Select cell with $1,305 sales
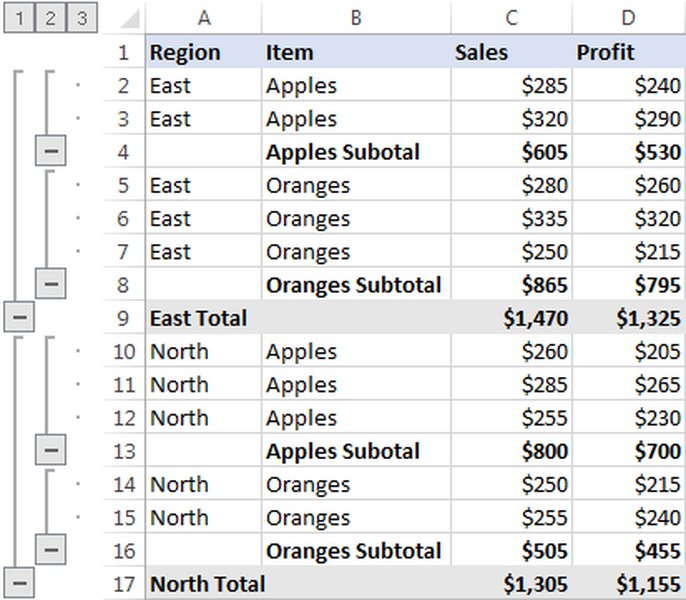The image size is (686, 600). click(x=511, y=583)
